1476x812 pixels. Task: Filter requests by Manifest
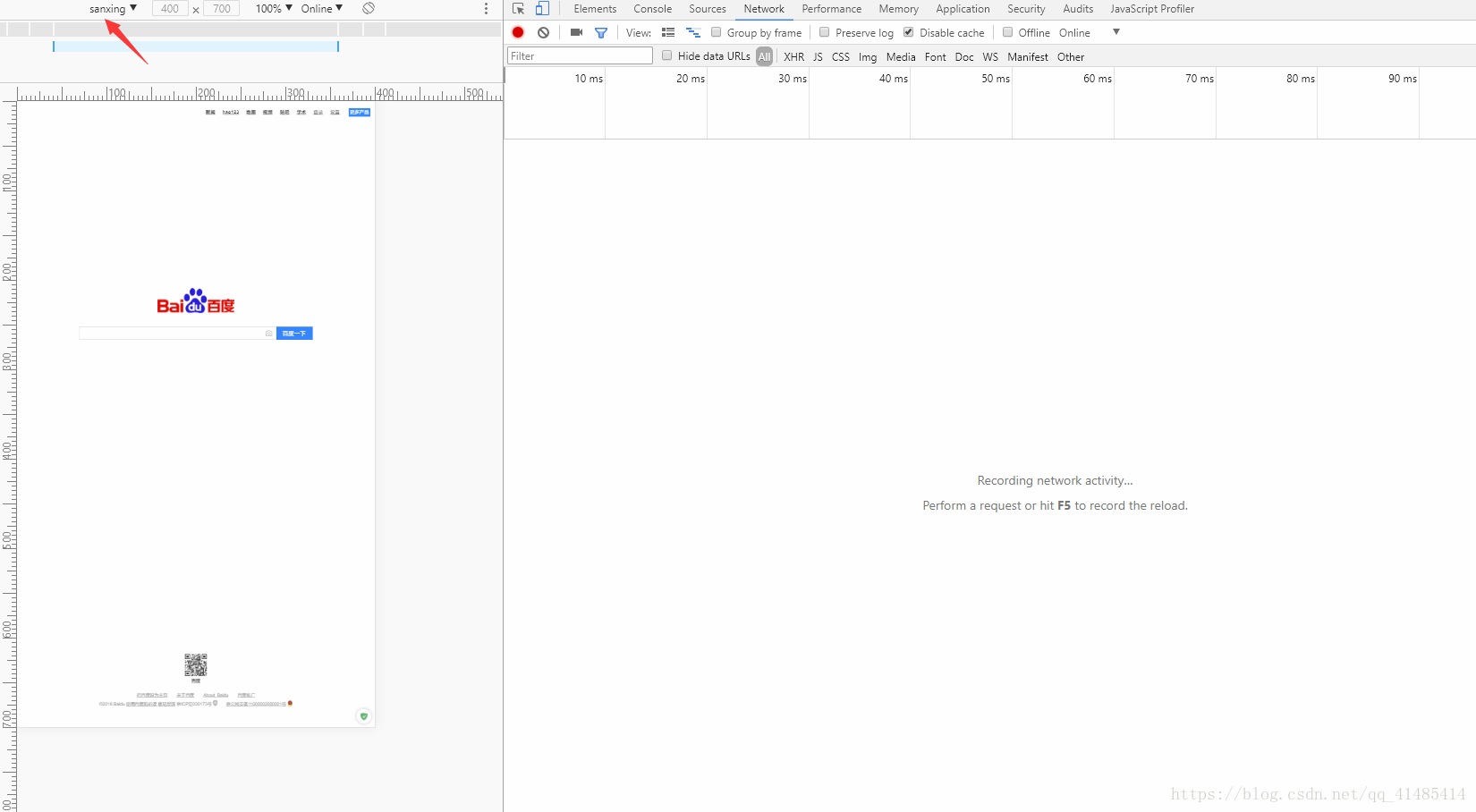(x=1028, y=56)
